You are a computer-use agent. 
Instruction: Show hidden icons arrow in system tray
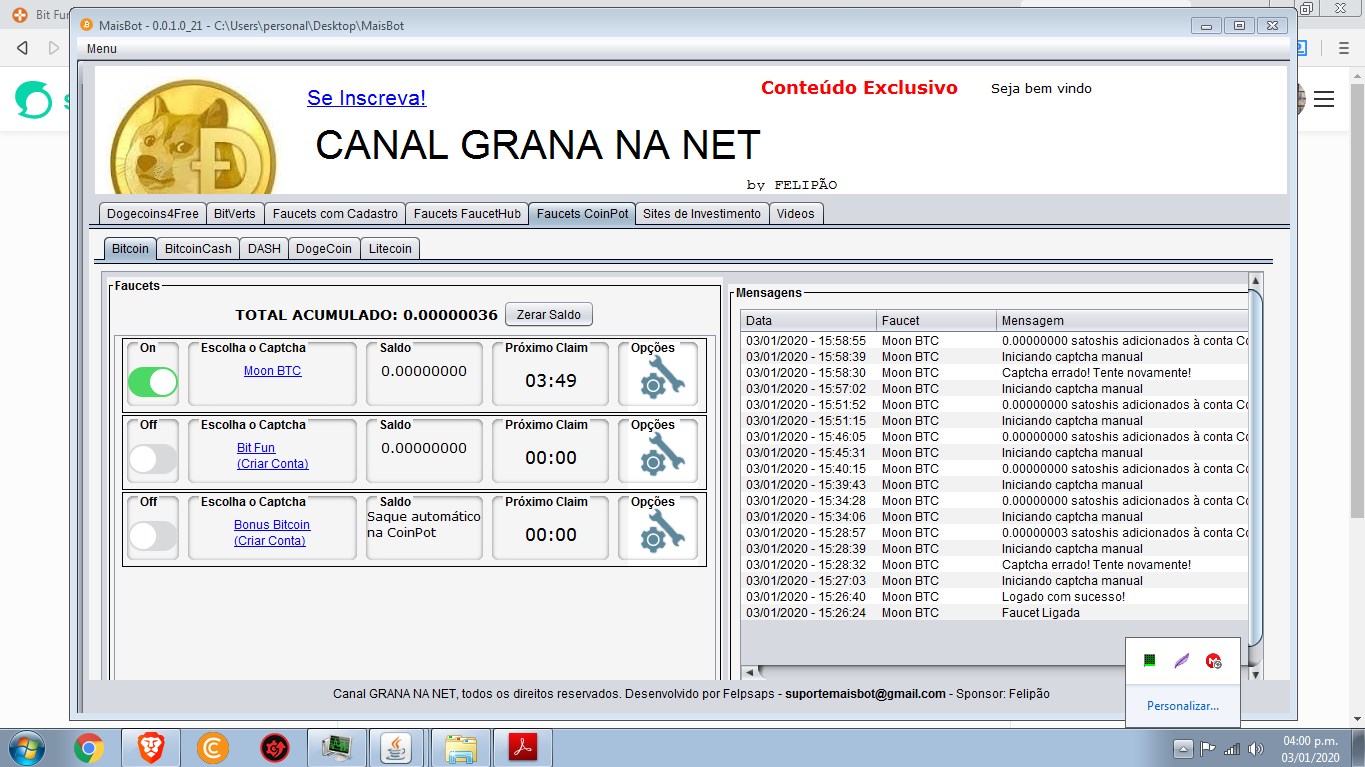coord(1183,749)
